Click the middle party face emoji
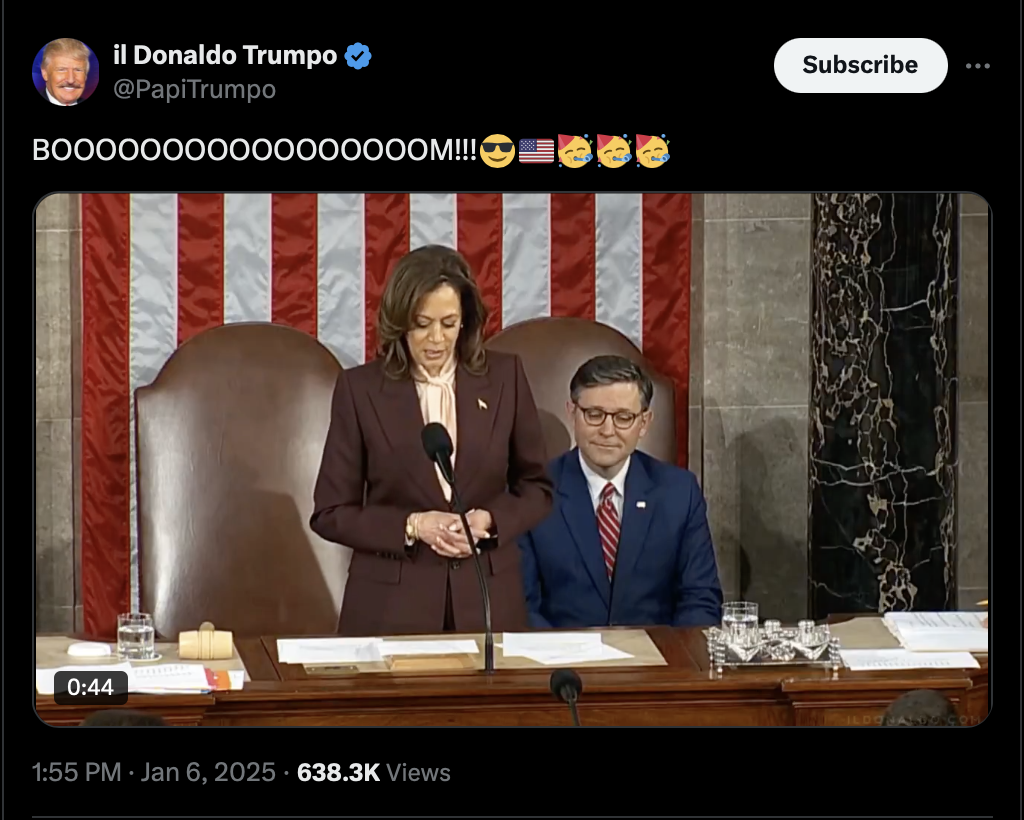 (x=614, y=151)
